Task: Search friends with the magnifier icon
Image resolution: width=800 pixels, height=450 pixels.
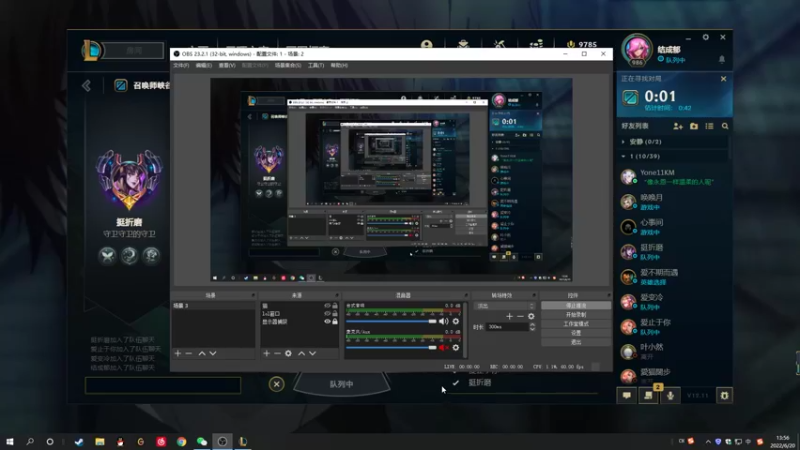Action: point(725,126)
